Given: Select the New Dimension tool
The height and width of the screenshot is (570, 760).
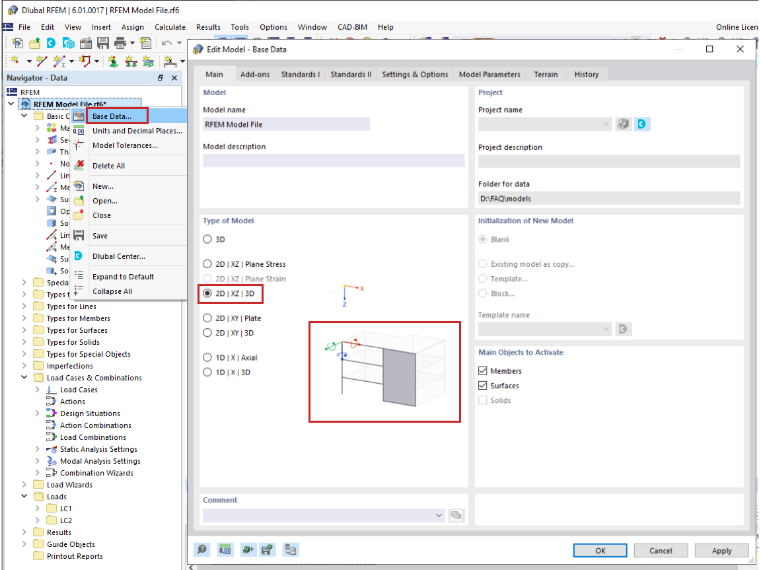Looking at the screenshot, I should click(170, 61).
